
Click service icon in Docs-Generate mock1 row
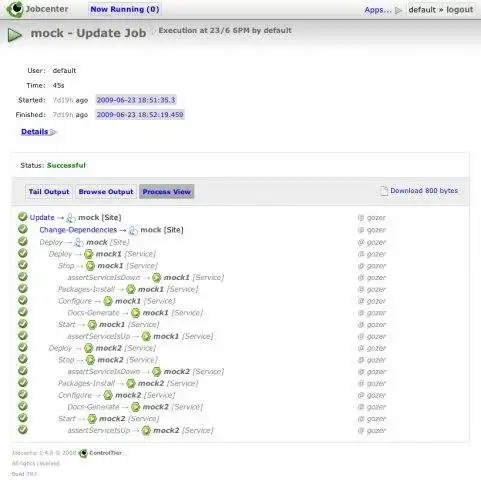click(135, 313)
